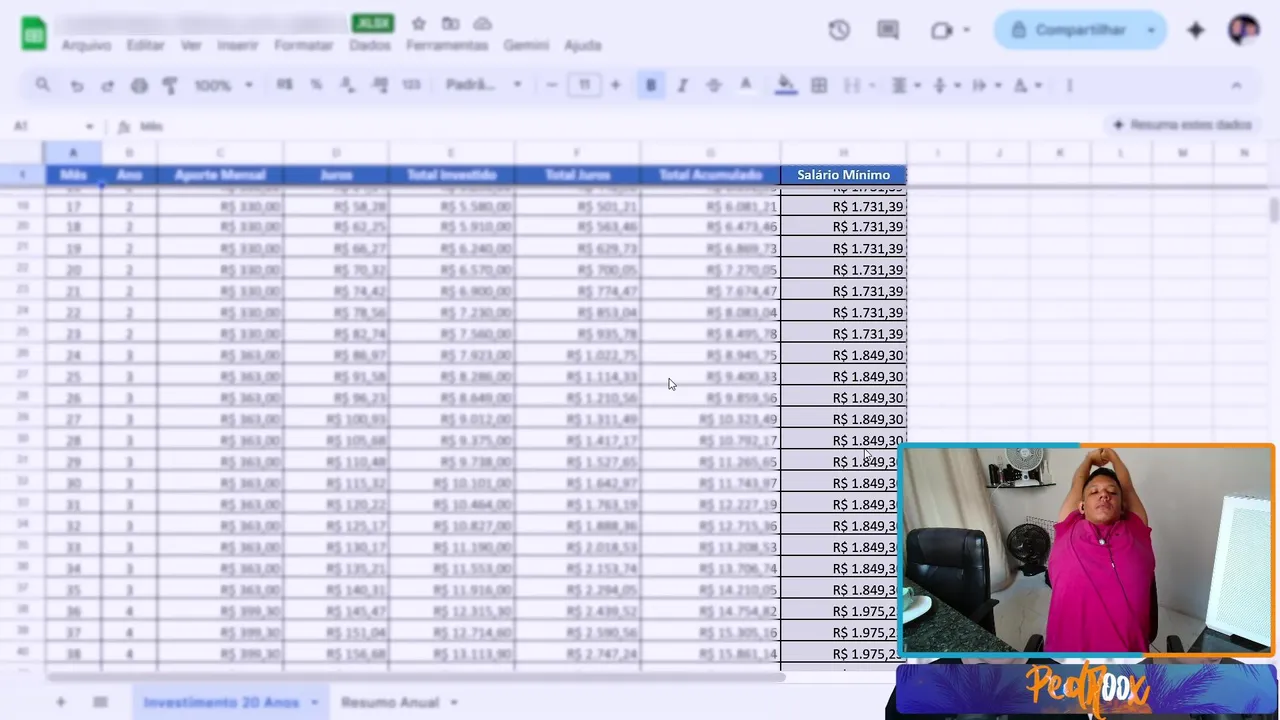This screenshot has height=720, width=1280.
Task: Open the borders menu
Action: 819,86
